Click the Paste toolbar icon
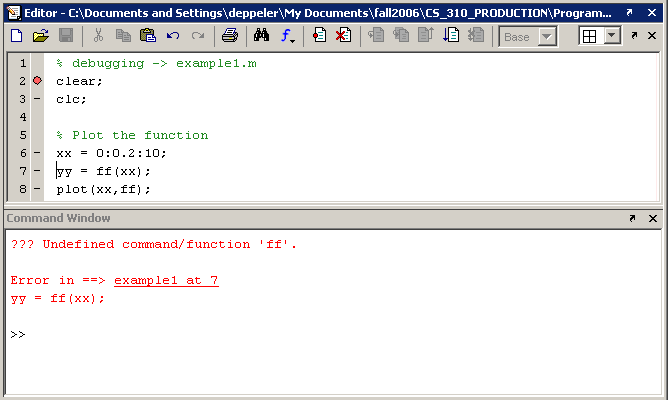The width and height of the screenshot is (668, 400). 148,36
